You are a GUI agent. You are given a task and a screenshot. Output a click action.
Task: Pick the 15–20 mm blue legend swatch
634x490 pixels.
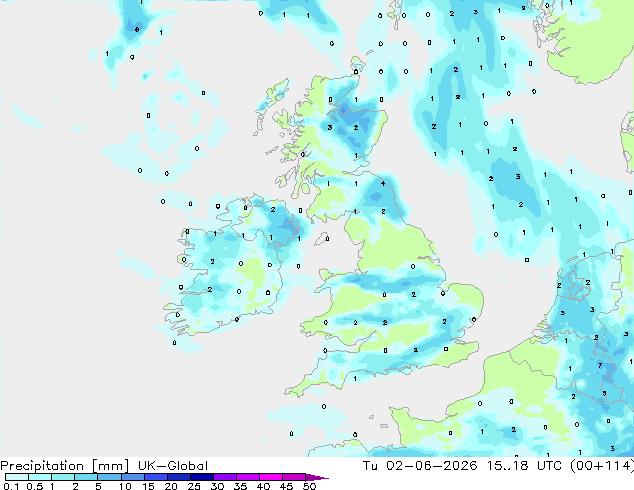click(155, 477)
